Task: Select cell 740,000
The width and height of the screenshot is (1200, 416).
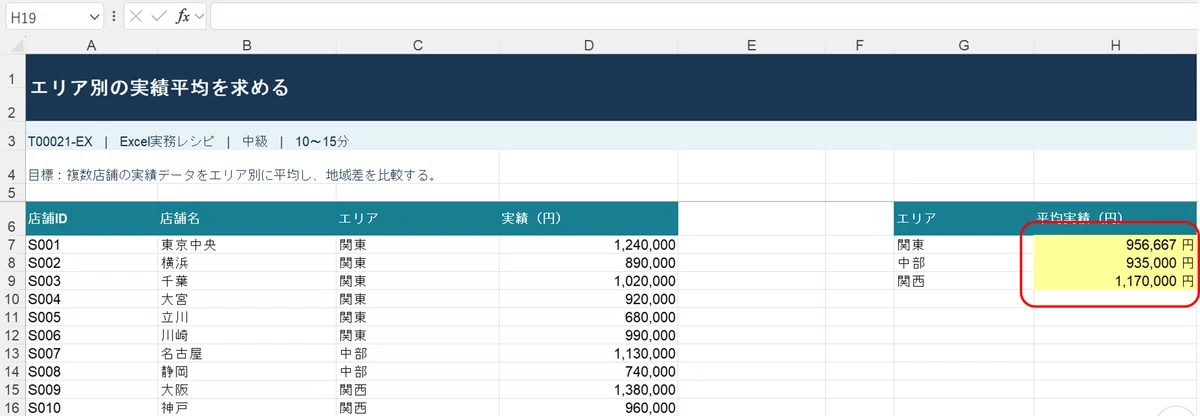Action: (x=588, y=371)
